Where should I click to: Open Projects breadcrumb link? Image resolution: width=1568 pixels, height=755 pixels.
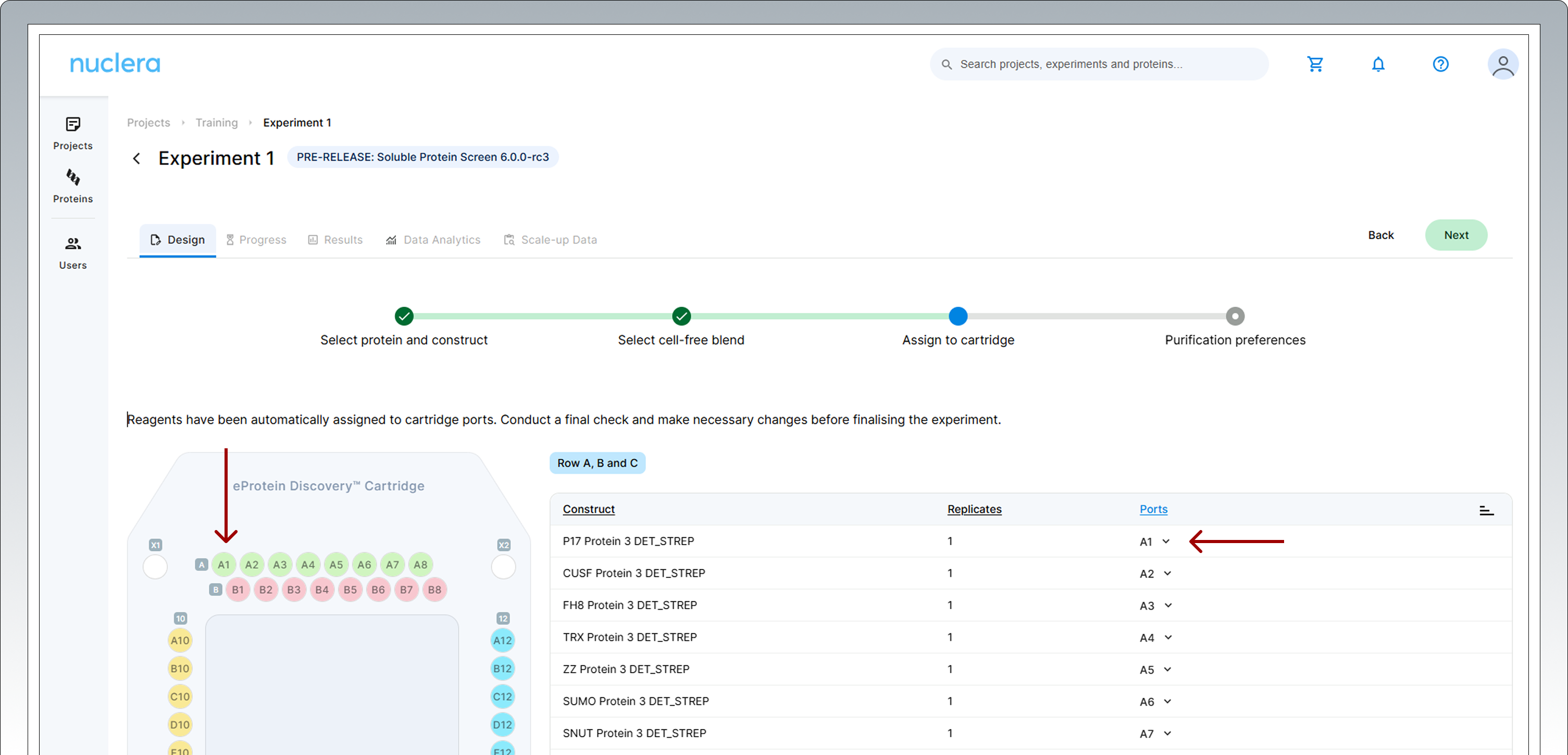(x=148, y=123)
